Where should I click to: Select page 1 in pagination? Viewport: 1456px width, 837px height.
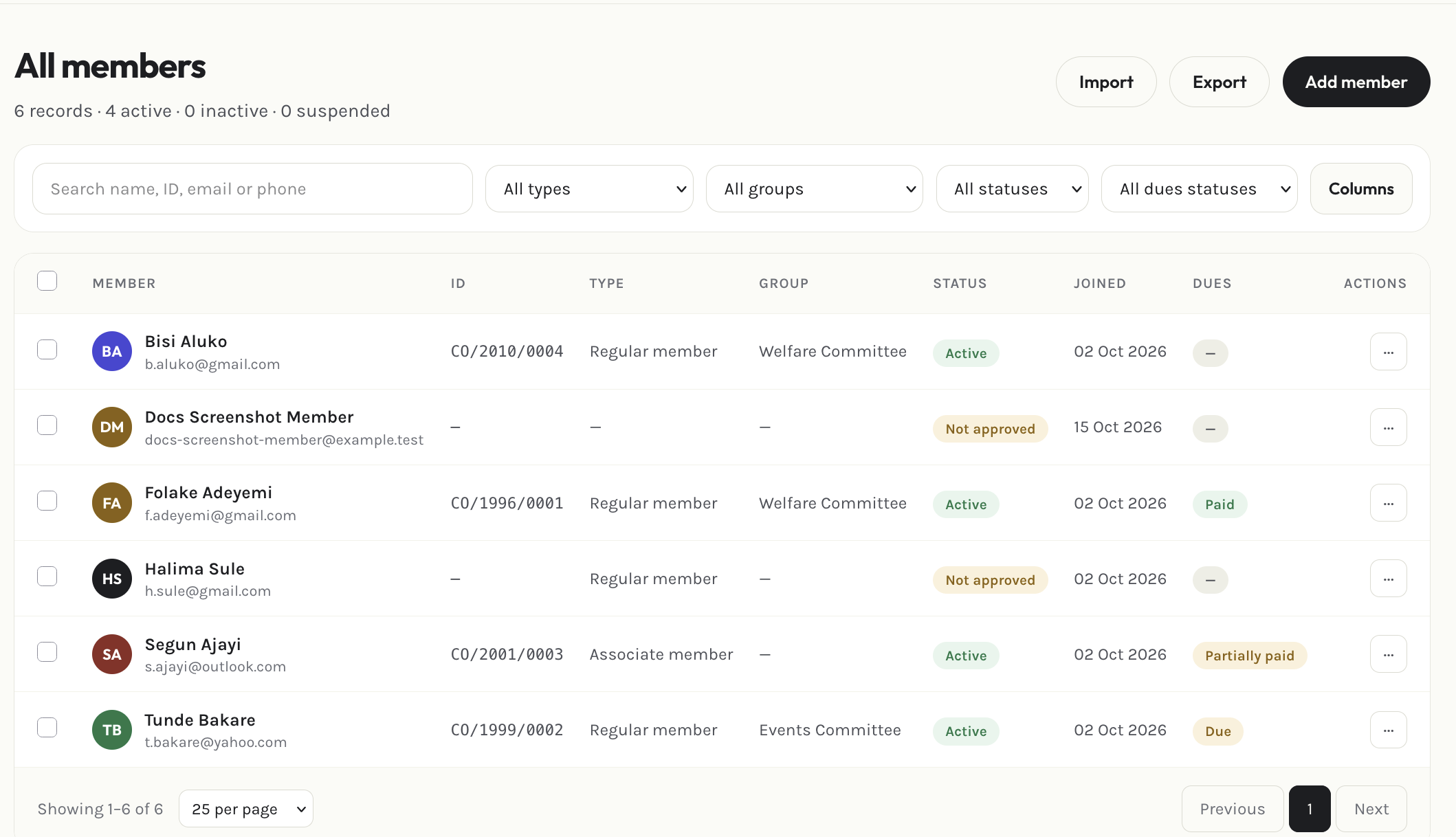coord(1310,809)
